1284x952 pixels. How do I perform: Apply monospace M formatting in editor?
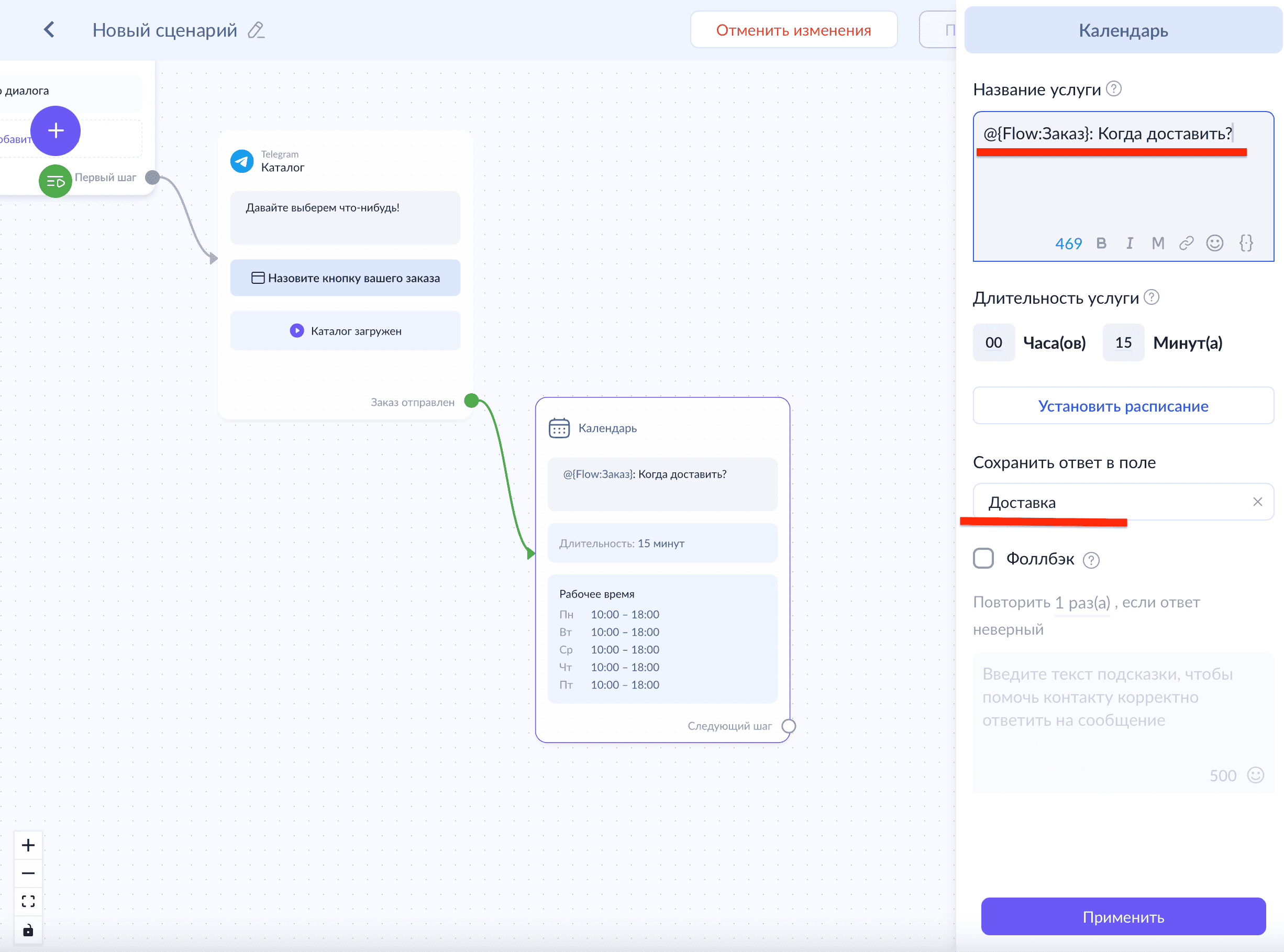pos(1158,243)
